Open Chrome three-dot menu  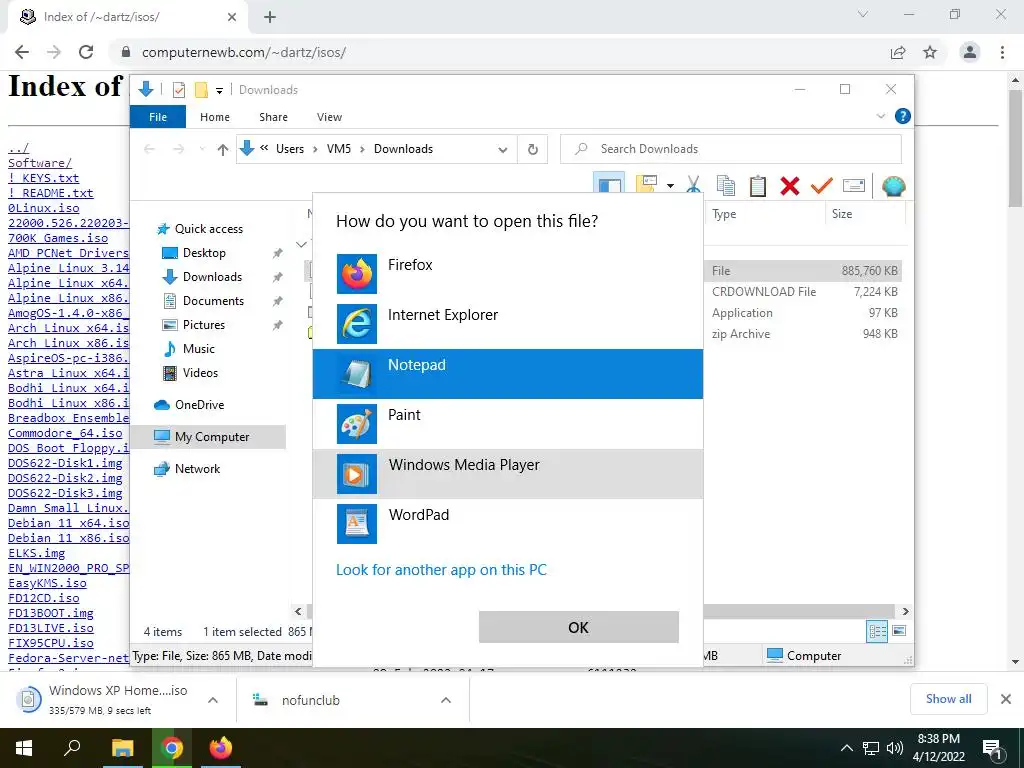point(1002,52)
